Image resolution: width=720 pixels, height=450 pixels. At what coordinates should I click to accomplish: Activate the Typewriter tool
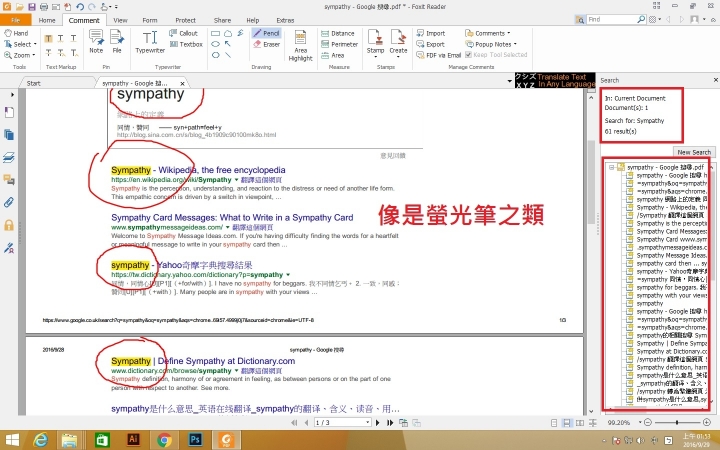(x=150, y=42)
